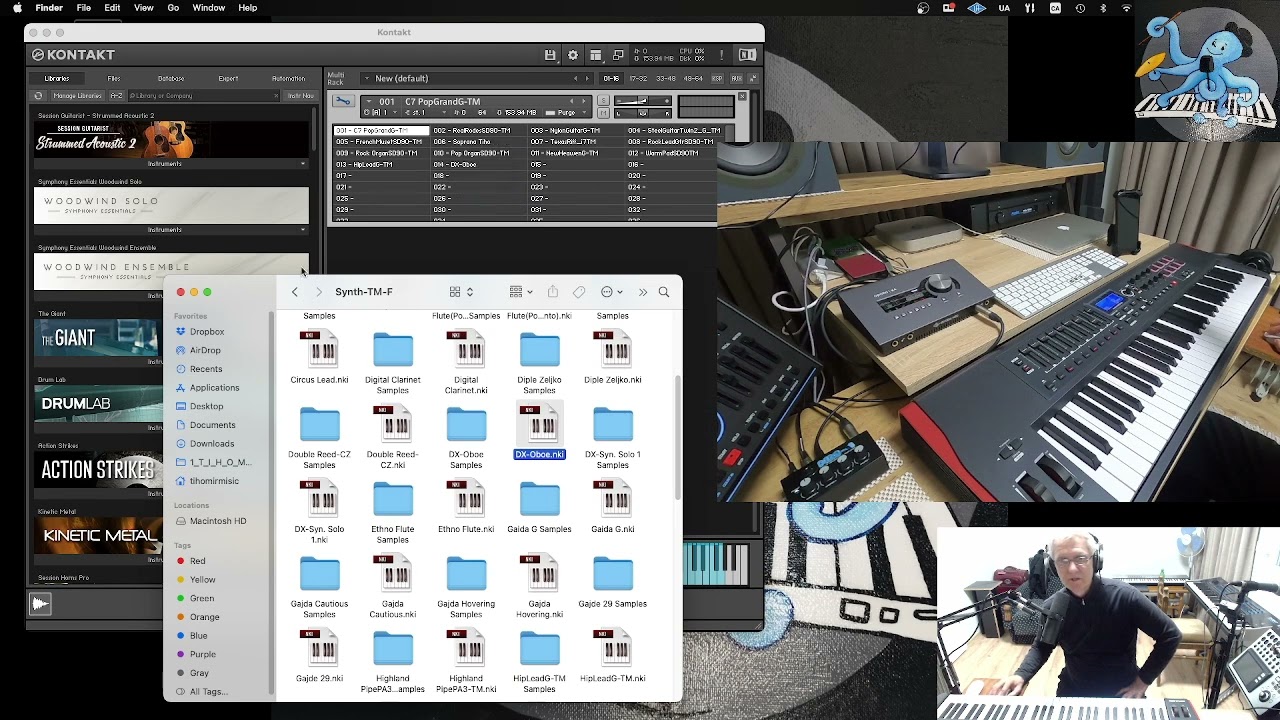
Task: Adjust the instrument volume slider
Action: pyautogui.click(x=642, y=101)
